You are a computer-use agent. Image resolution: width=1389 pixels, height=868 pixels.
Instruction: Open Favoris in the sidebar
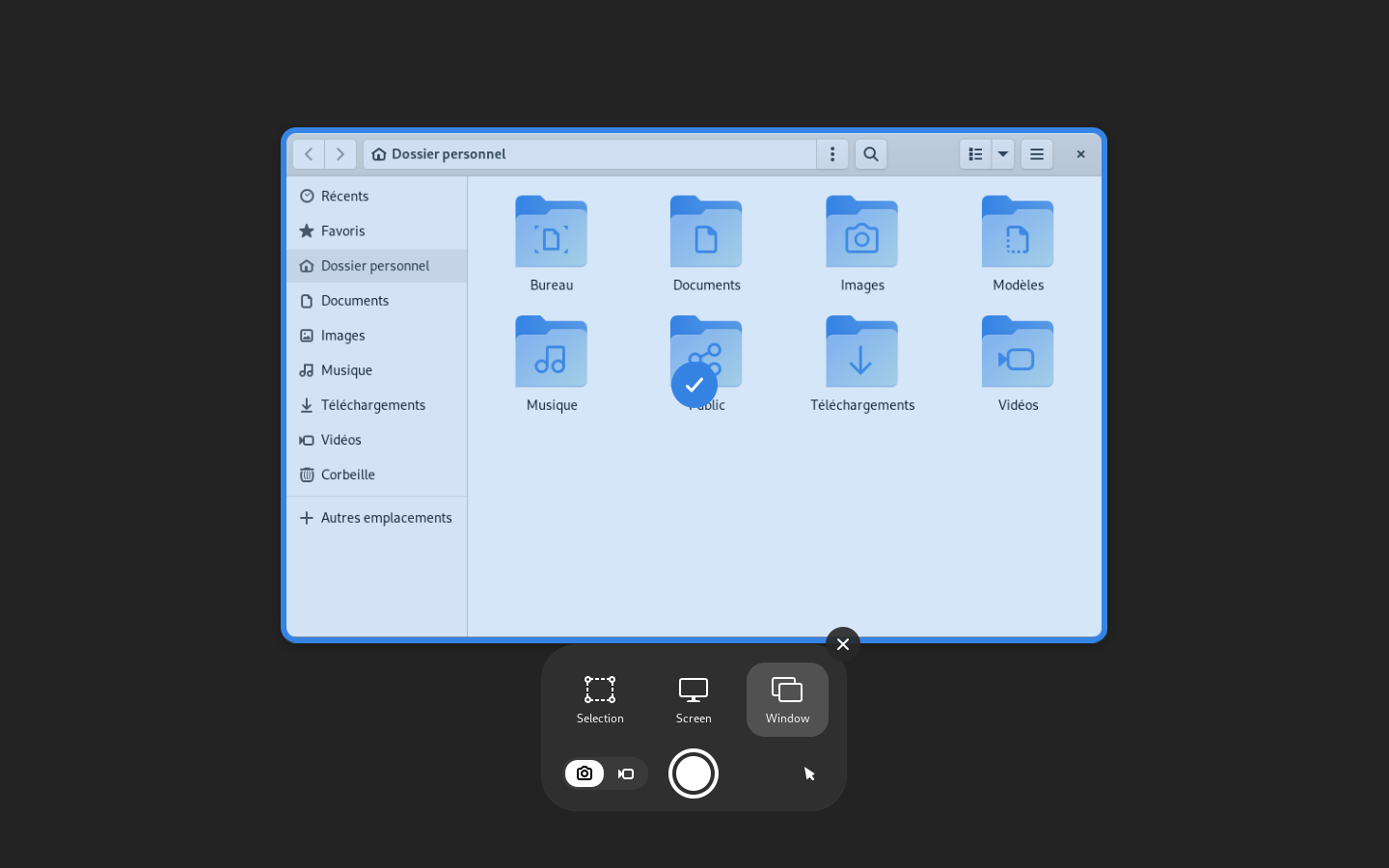(x=377, y=231)
